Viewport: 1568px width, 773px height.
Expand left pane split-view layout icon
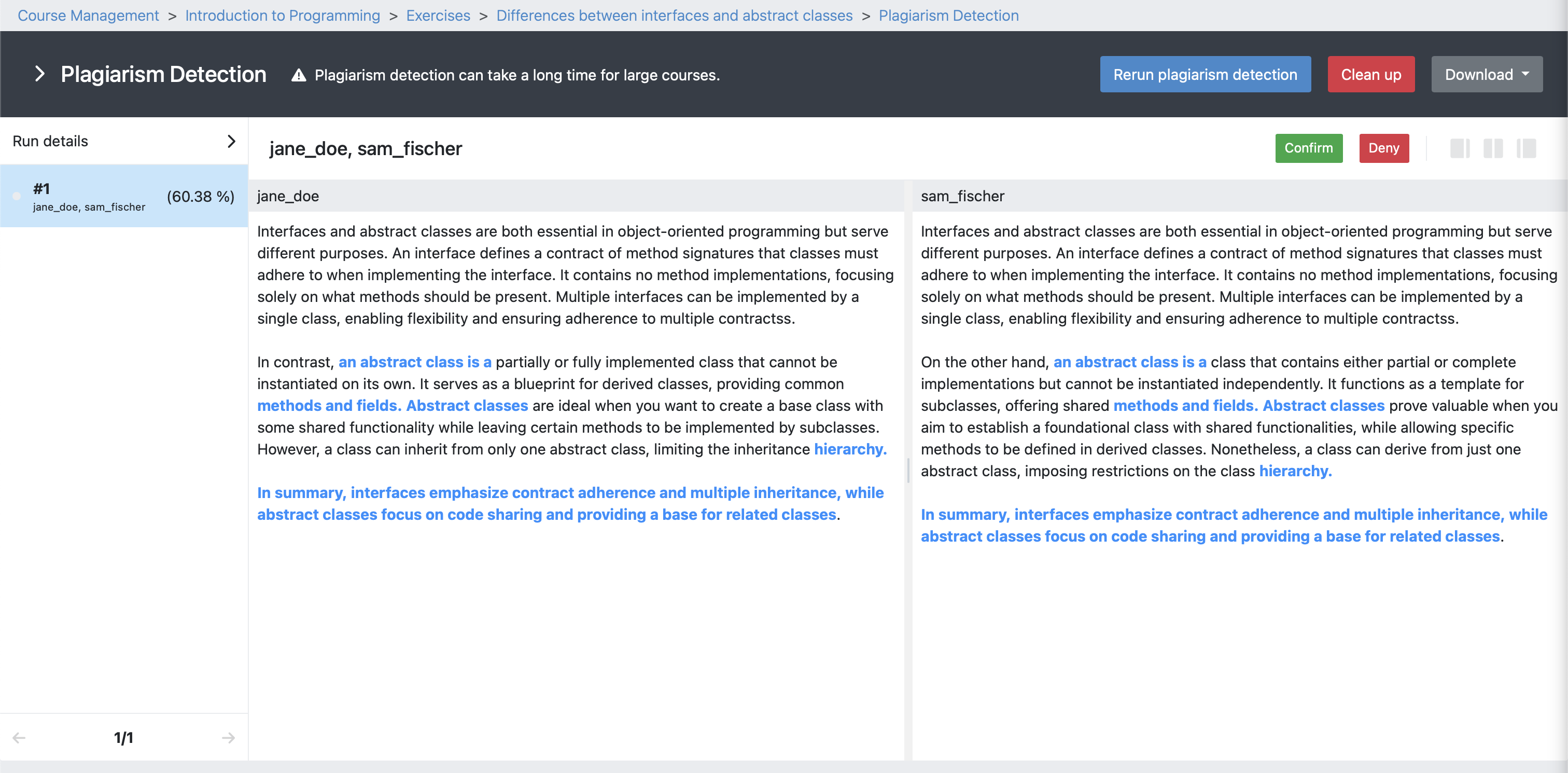(x=1459, y=148)
